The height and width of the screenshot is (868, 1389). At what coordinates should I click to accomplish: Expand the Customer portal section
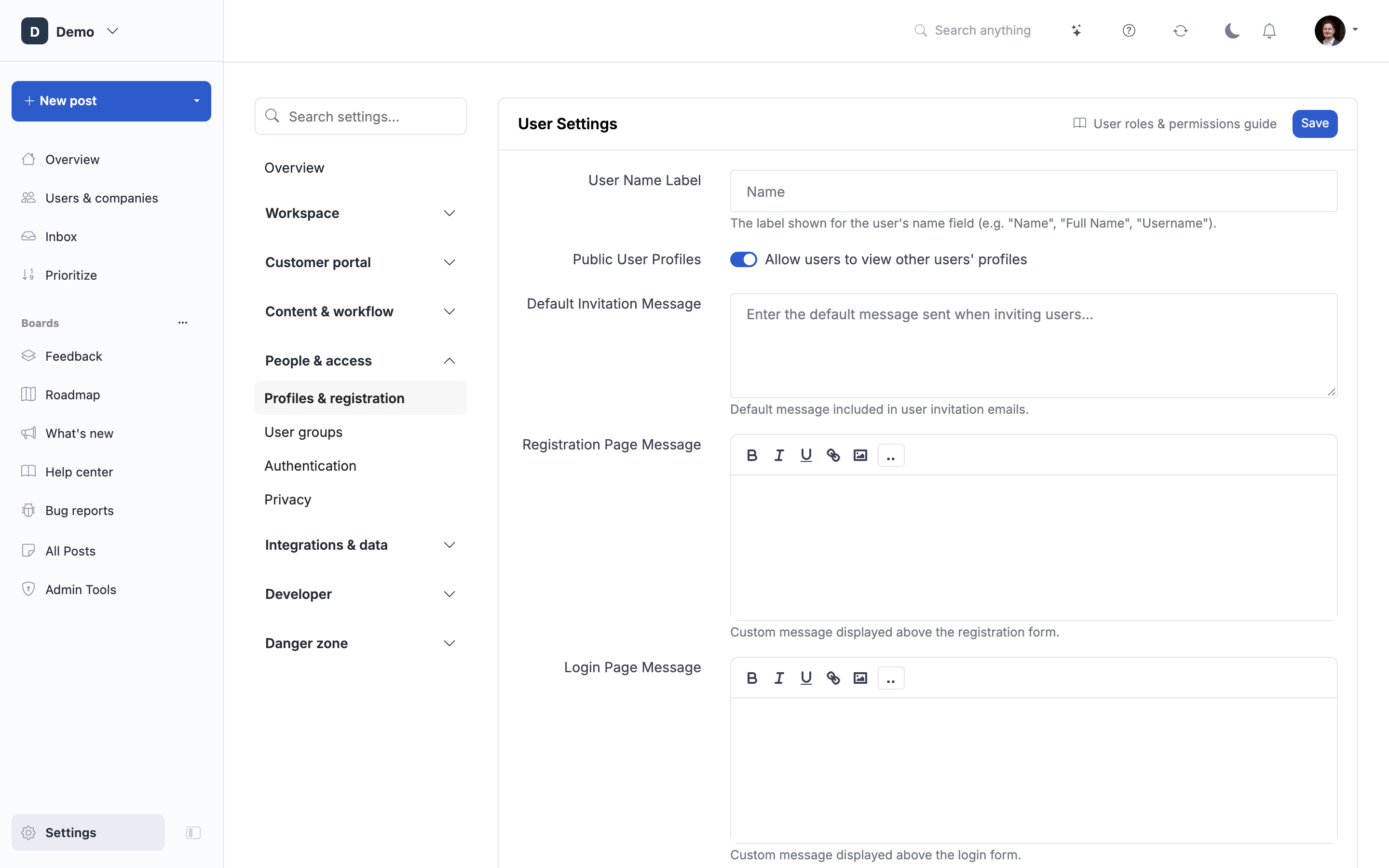[360, 262]
